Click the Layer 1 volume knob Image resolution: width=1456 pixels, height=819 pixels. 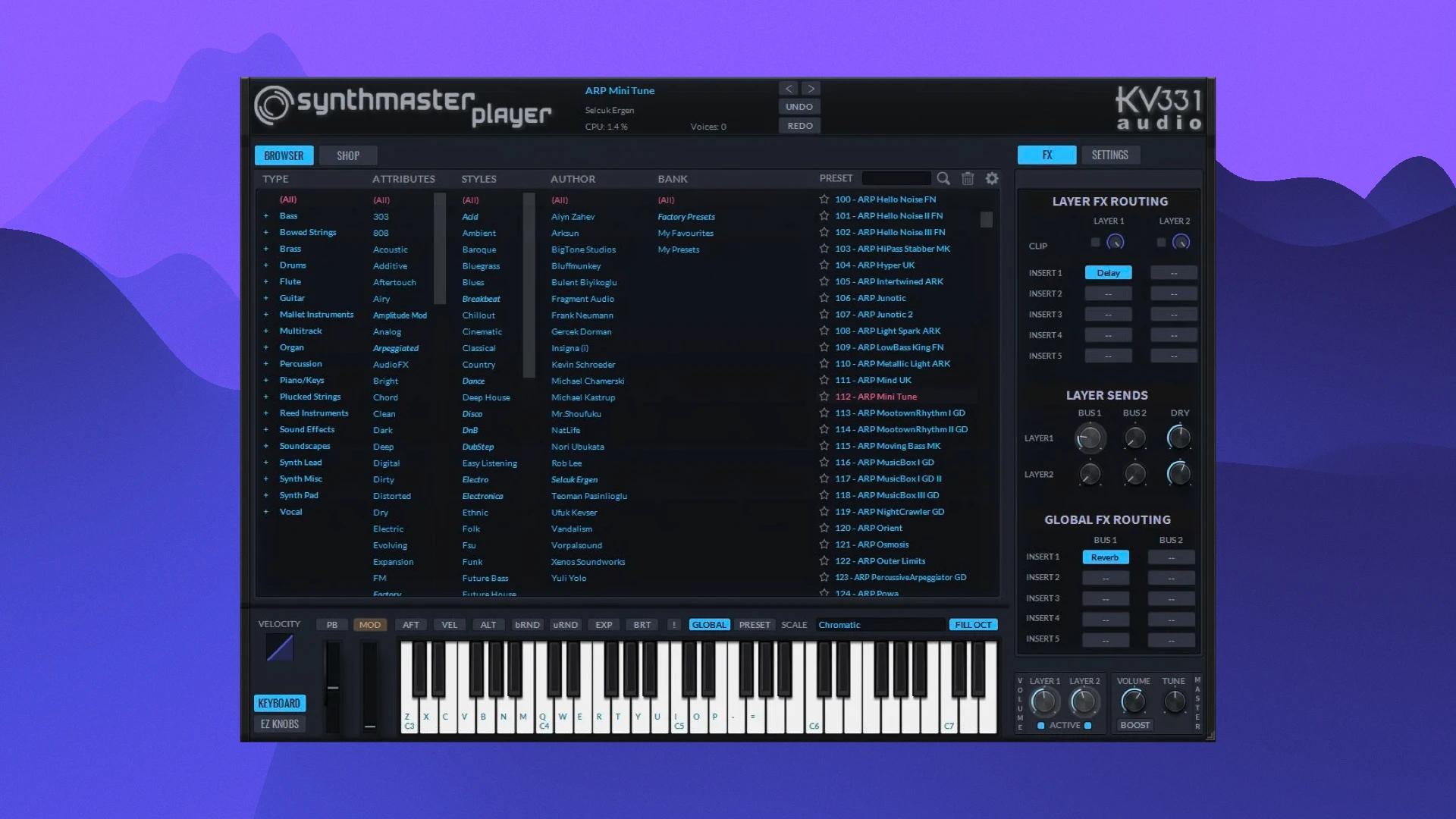[x=1043, y=702]
